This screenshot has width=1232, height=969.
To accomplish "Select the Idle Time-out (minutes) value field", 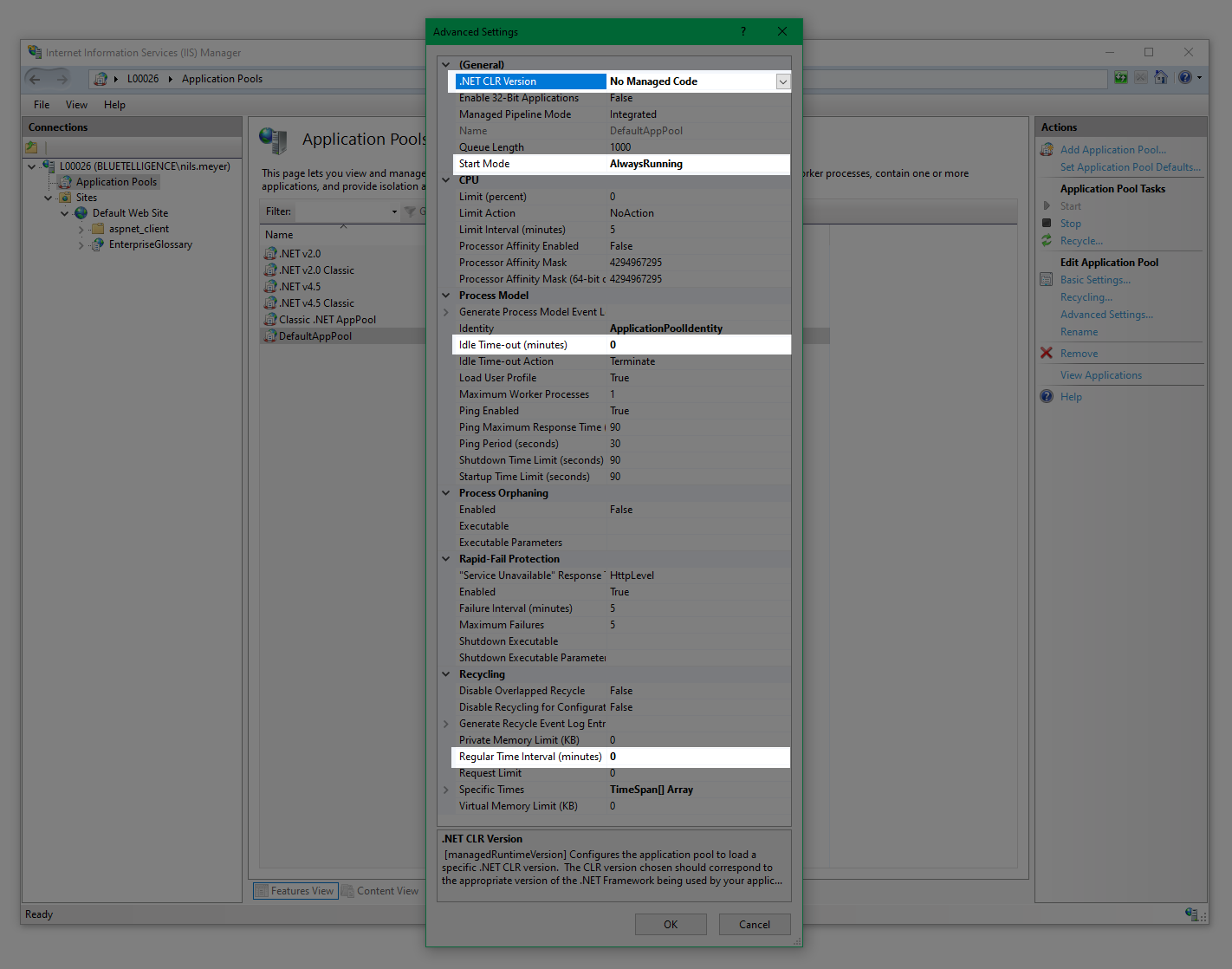I will click(x=697, y=345).
